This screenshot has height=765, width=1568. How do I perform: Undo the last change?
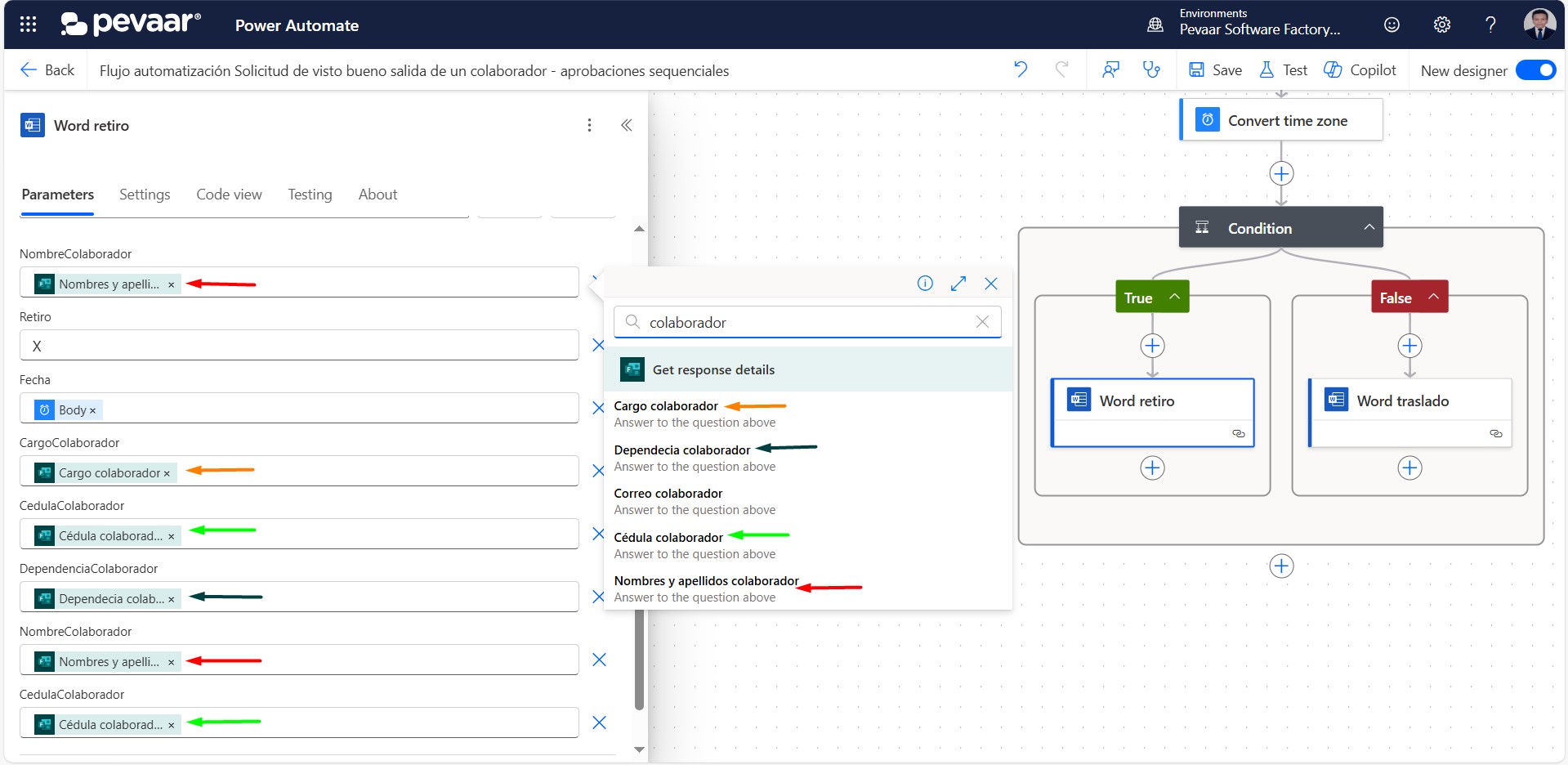(1021, 69)
